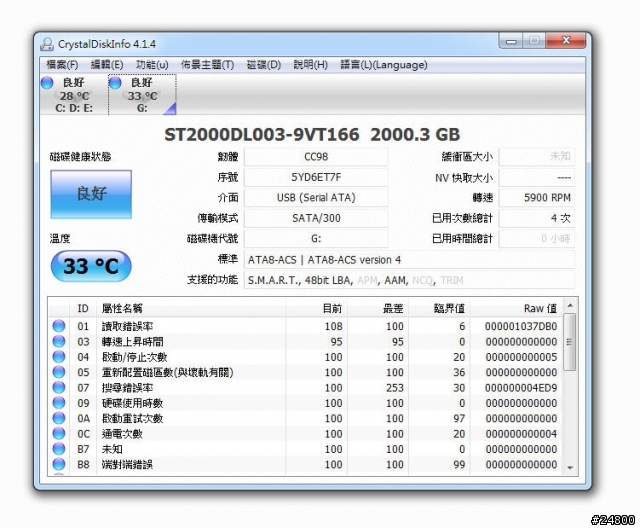Select the C: D: E: disk tab
640x528 pixels.
pos(73,95)
